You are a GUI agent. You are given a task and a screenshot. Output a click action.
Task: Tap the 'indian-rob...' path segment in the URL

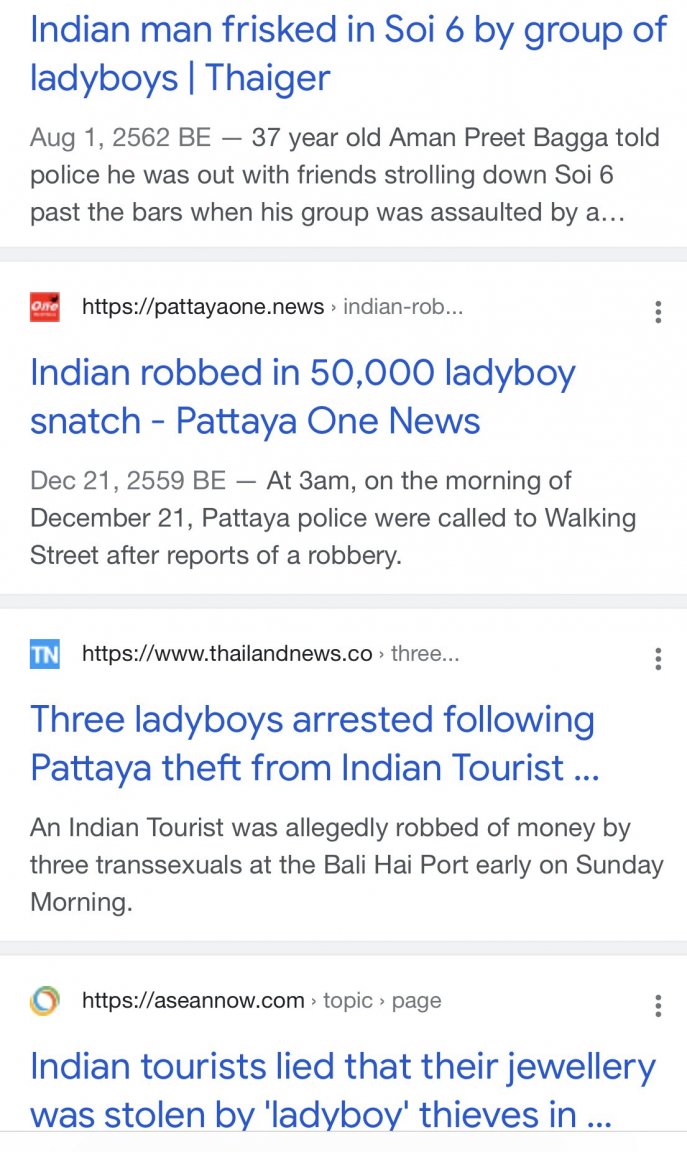click(x=403, y=306)
